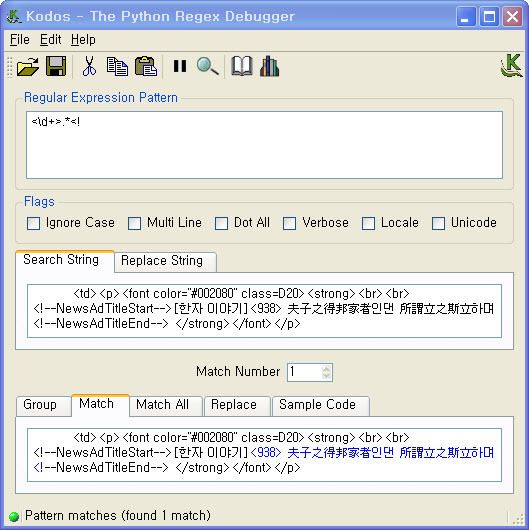Click the green status indicator light
This screenshot has width=529, height=530.
pyautogui.click(x=14, y=516)
